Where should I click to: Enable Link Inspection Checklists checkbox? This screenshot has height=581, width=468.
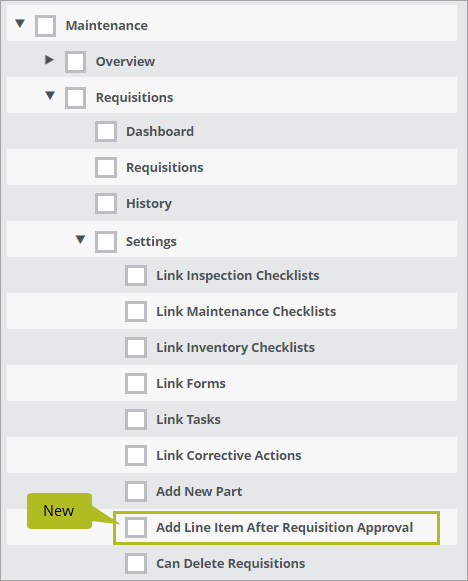(136, 276)
